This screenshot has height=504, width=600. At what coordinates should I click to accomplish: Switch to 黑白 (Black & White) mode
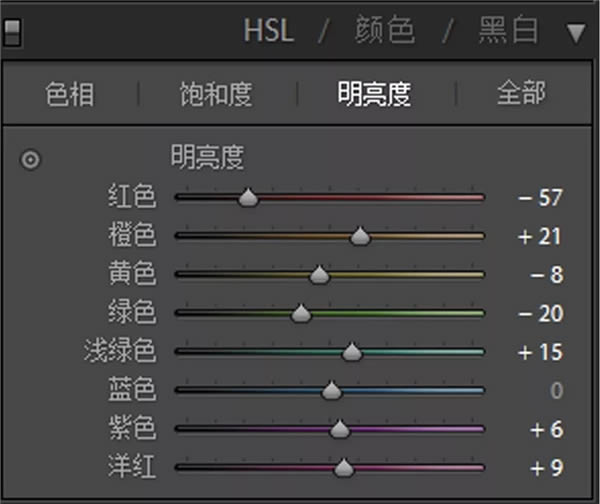508,32
